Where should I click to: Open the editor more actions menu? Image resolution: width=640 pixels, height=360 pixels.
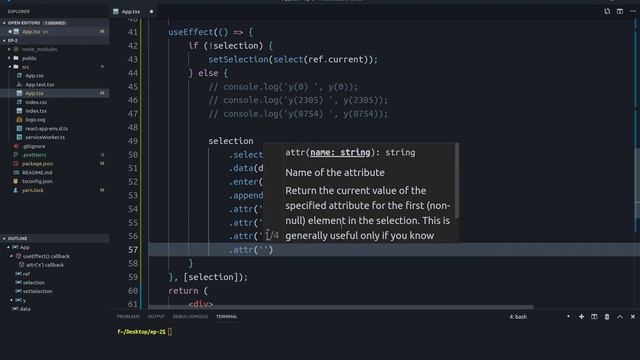tap(632, 11)
